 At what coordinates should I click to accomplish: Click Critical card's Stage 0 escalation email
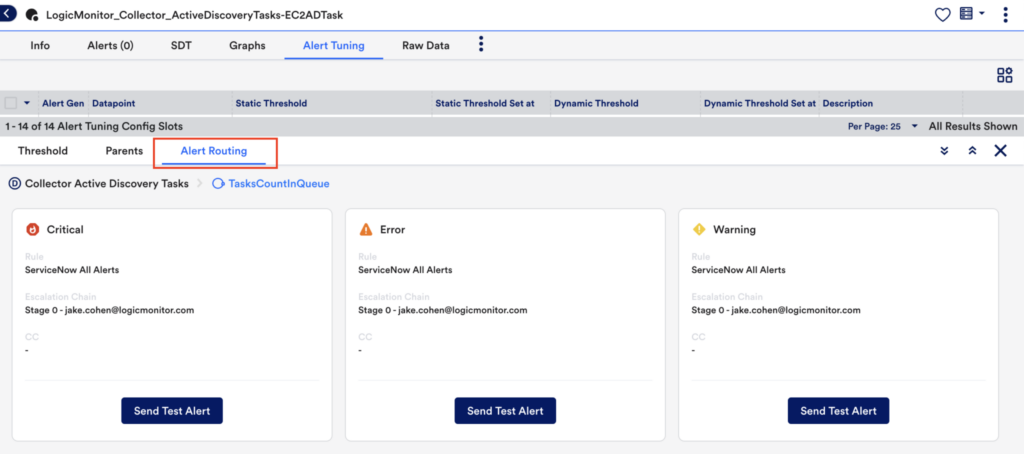tap(110, 310)
